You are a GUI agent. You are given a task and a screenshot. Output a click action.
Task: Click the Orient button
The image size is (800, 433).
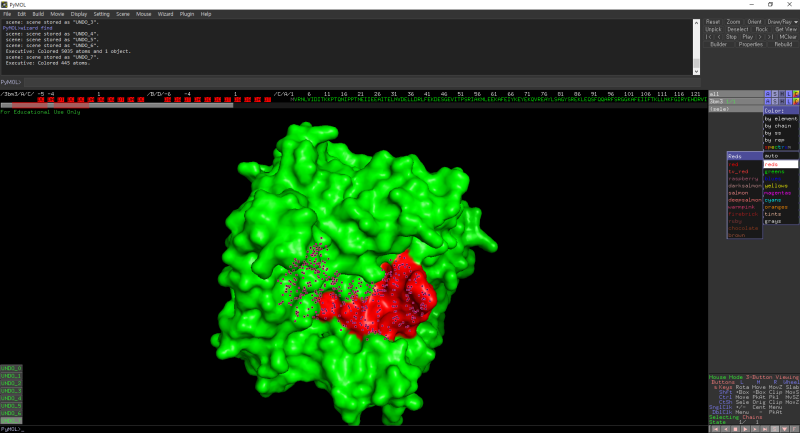click(755, 22)
